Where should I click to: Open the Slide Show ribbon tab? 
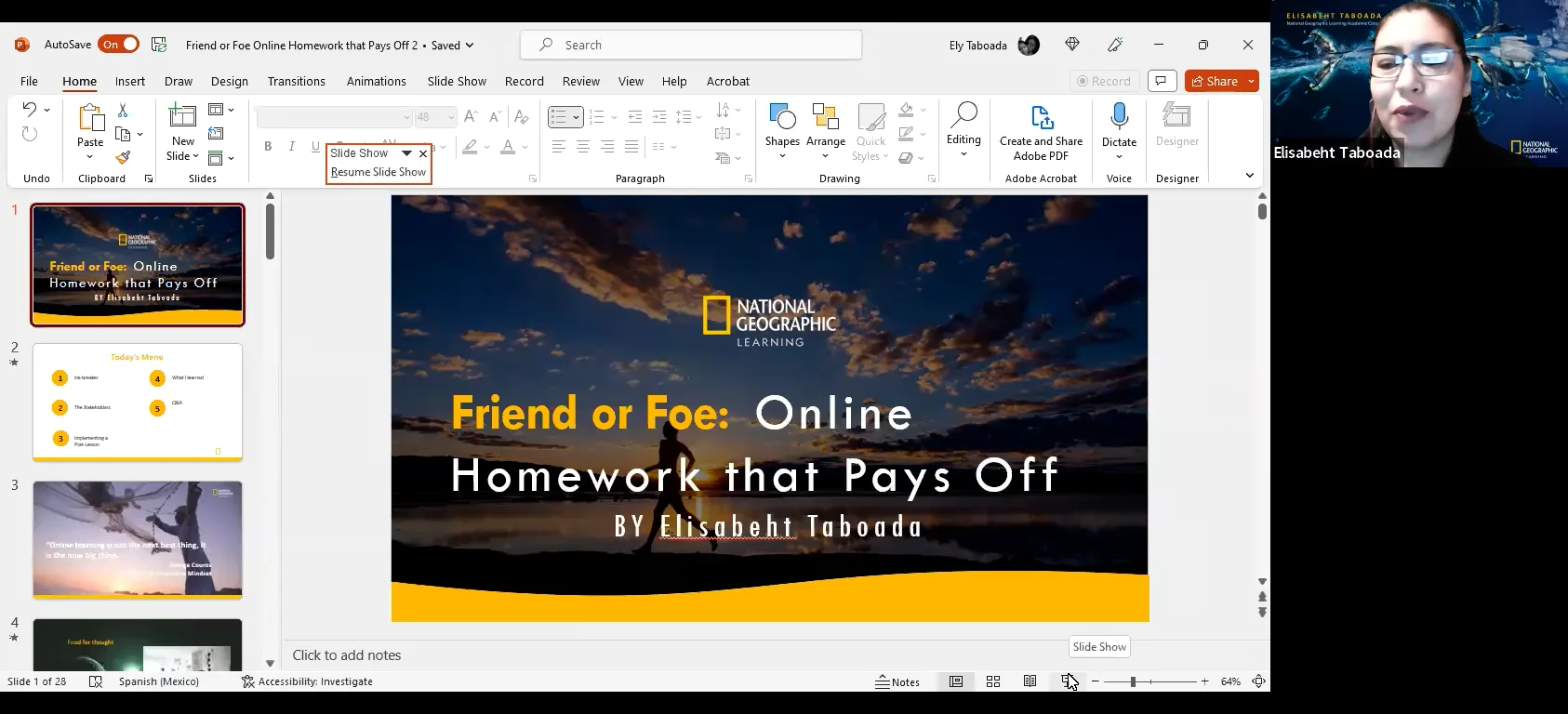point(457,81)
